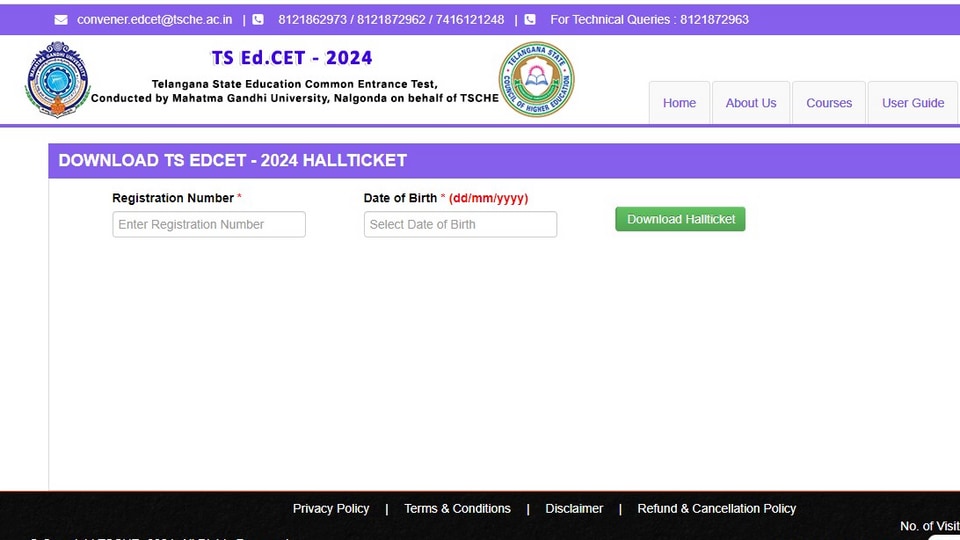Click the Download TS EDCET - 2024 Hallticket heading

233,160
